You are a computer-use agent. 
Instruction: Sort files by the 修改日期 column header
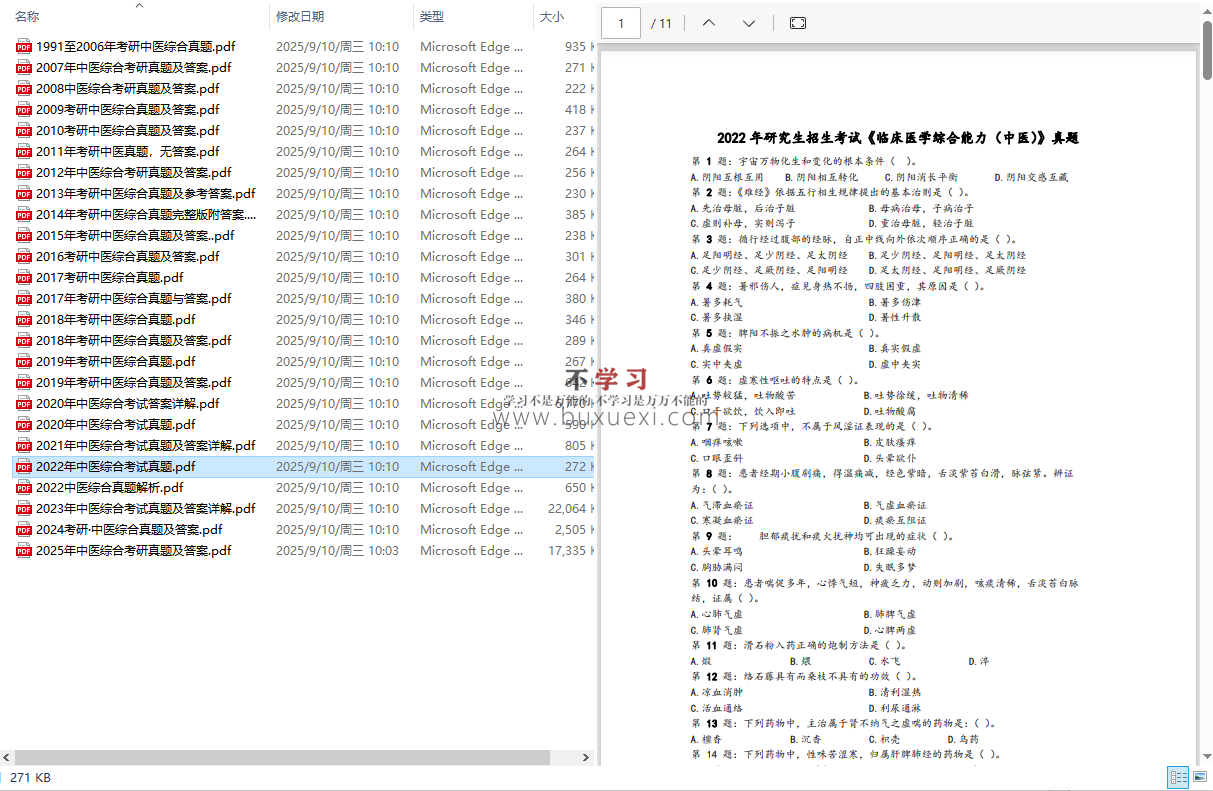coord(296,16)
